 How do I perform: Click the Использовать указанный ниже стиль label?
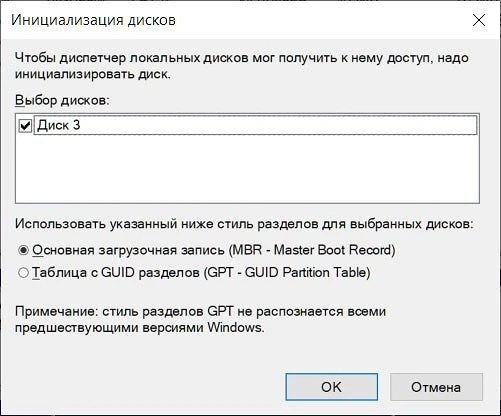(x=244, y=224)
